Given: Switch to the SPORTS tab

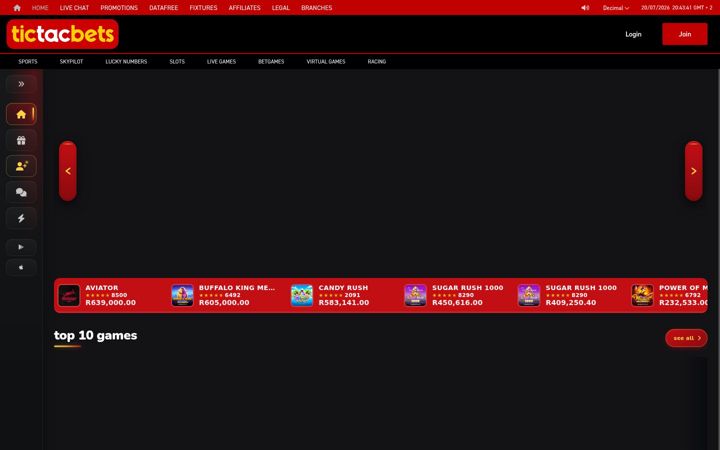Looking at the screenshot, I should 28,62.
